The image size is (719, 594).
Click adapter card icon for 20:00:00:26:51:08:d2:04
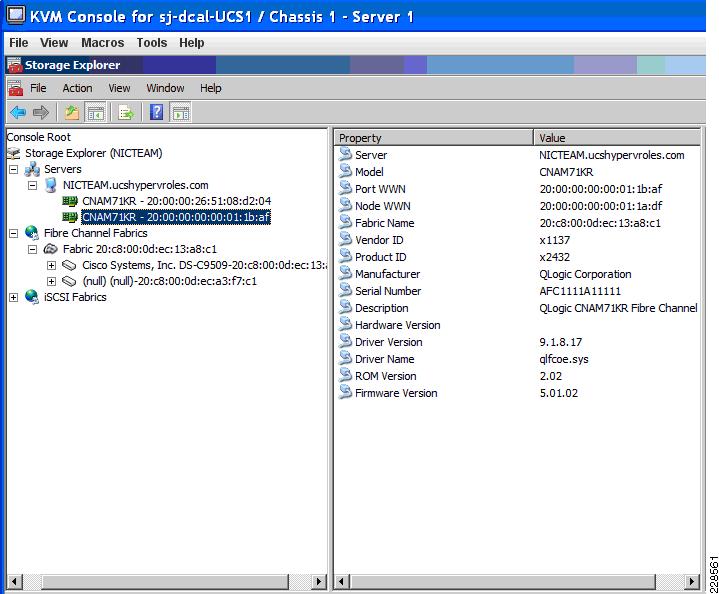70,201
